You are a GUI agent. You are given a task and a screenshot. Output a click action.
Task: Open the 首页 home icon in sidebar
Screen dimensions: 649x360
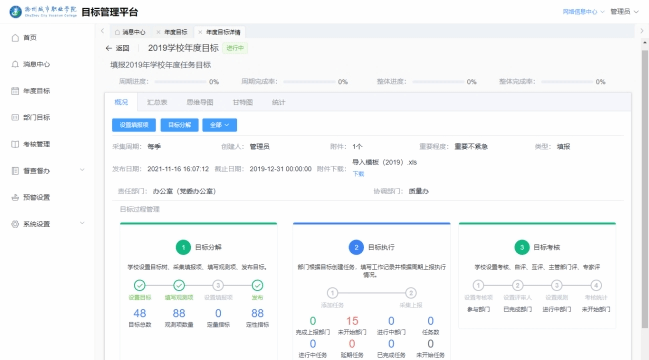click(15, 38)
